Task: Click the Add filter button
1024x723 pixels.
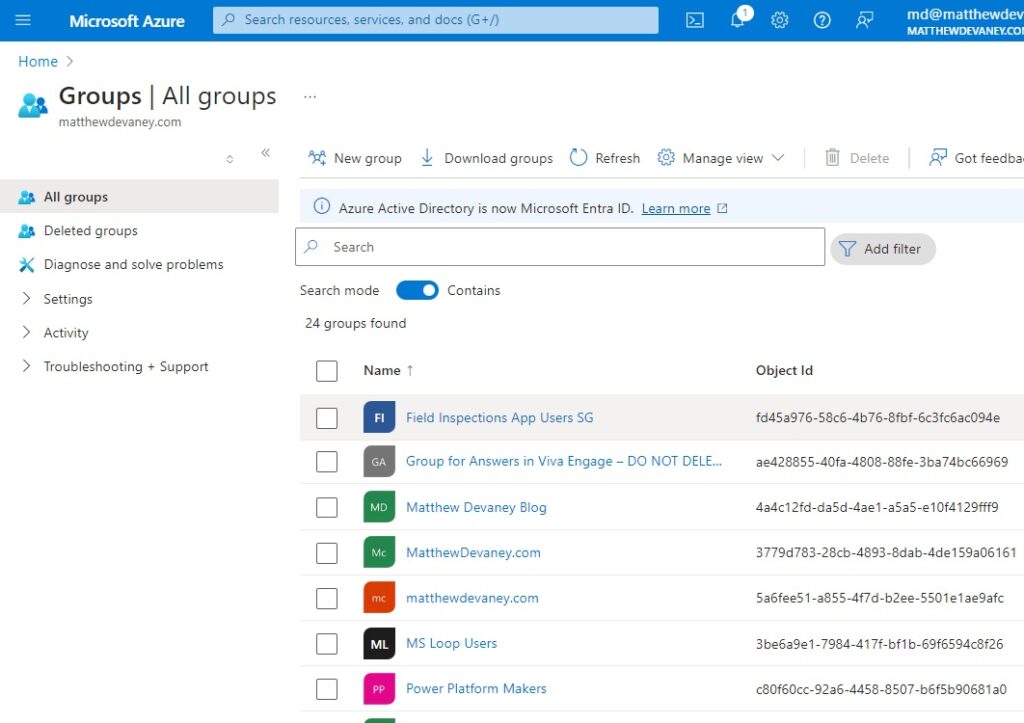Action: pos(883,249)
